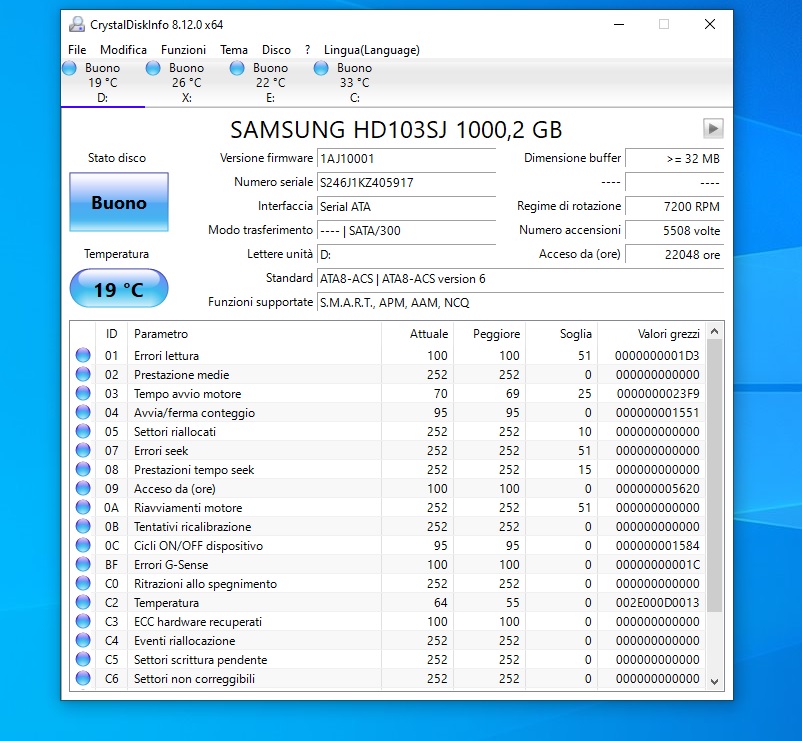
Task: Click the next disk arrow button
Action: pos(713,128)
